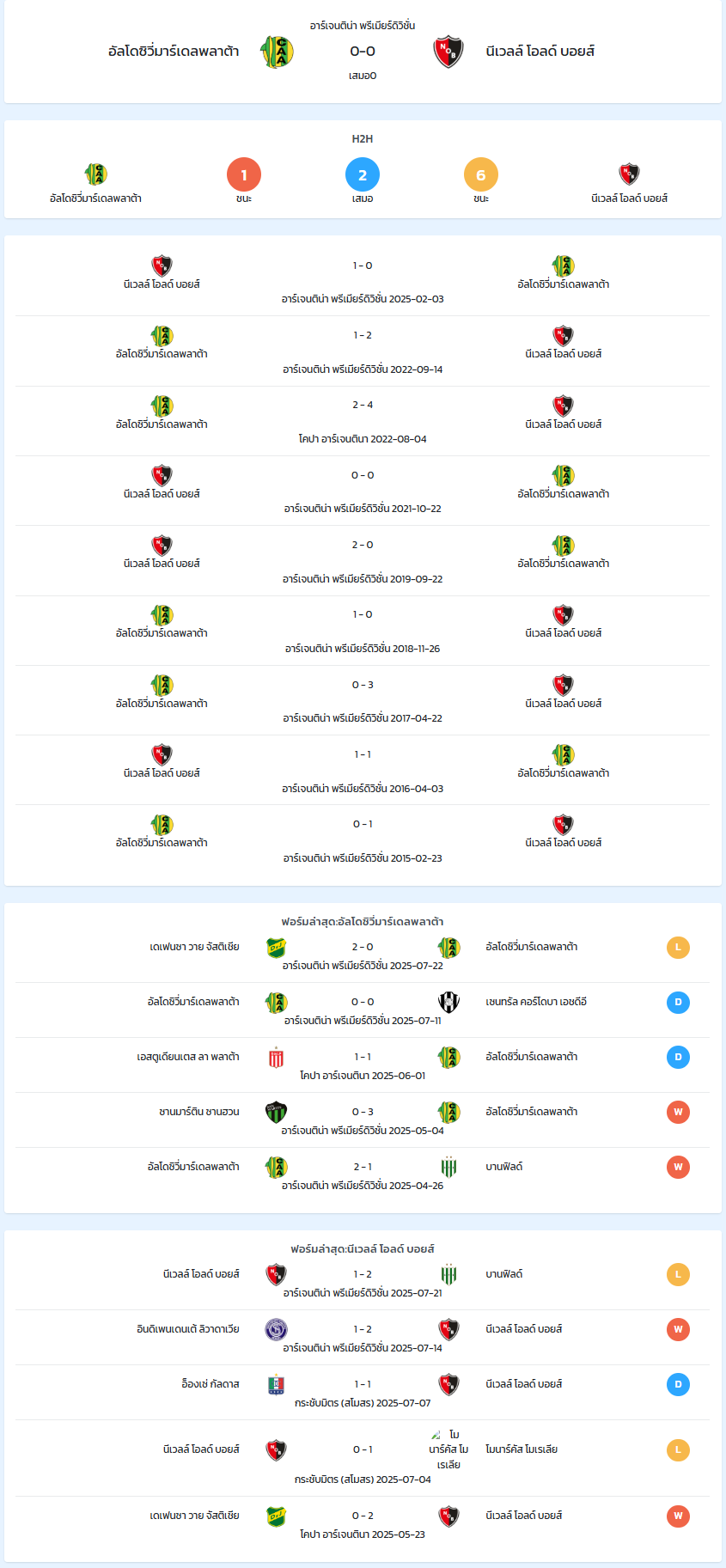
Task: Click the yellow H2H wins circle showing 6
Action: [x=481, y=174]
